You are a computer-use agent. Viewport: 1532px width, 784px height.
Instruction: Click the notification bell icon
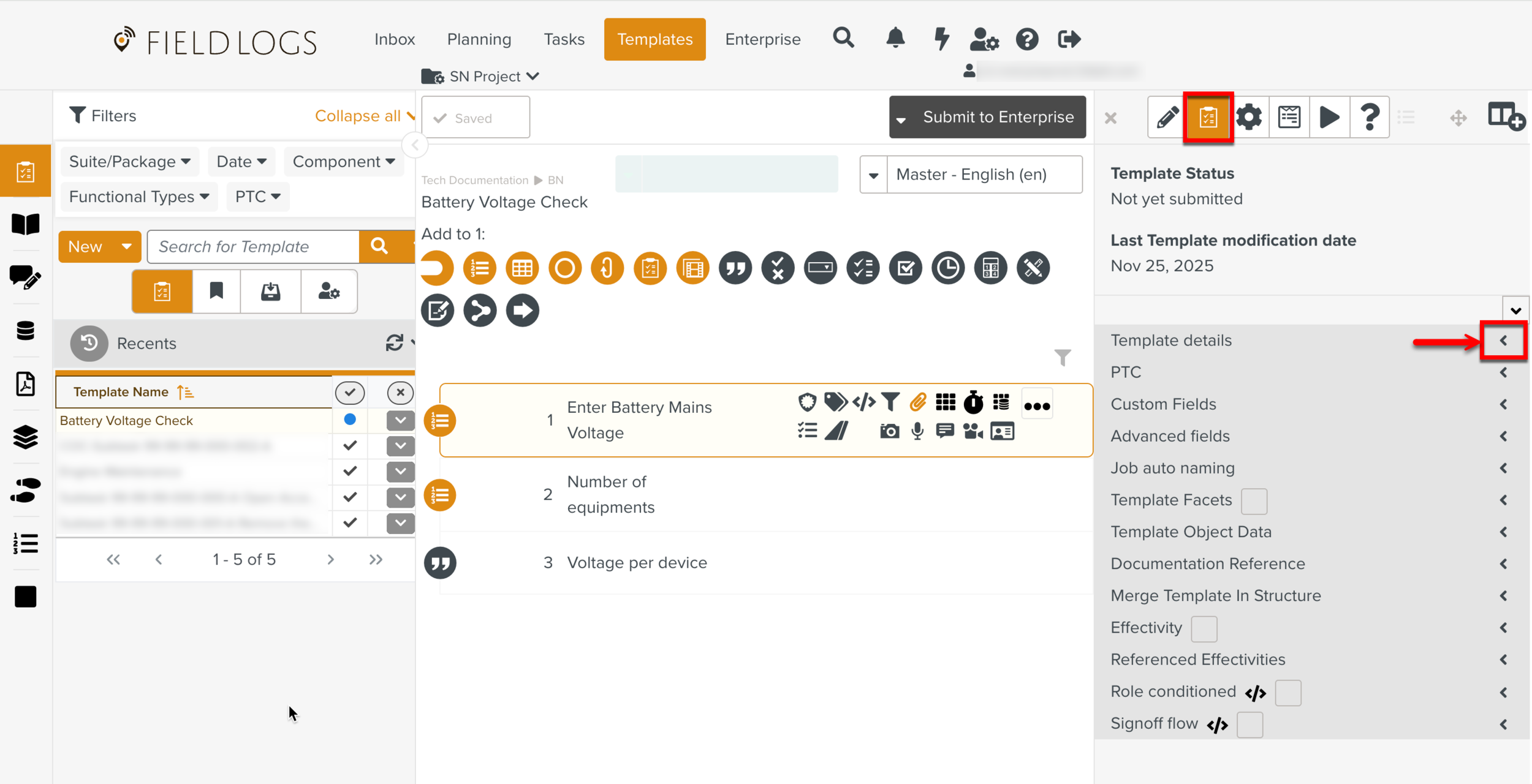pyautogui.click(x=895, y=39)
